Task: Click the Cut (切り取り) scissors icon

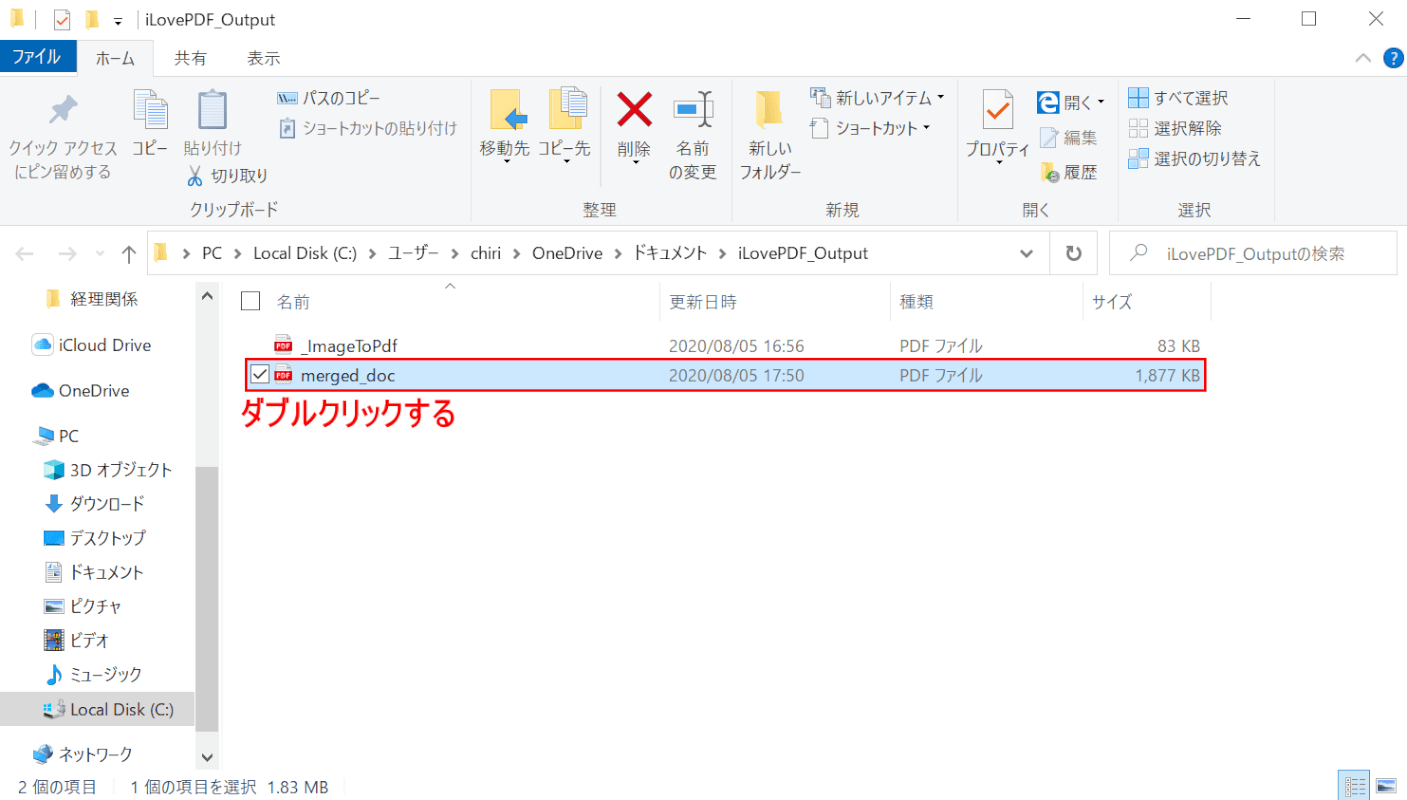Action: coord(196,176)
